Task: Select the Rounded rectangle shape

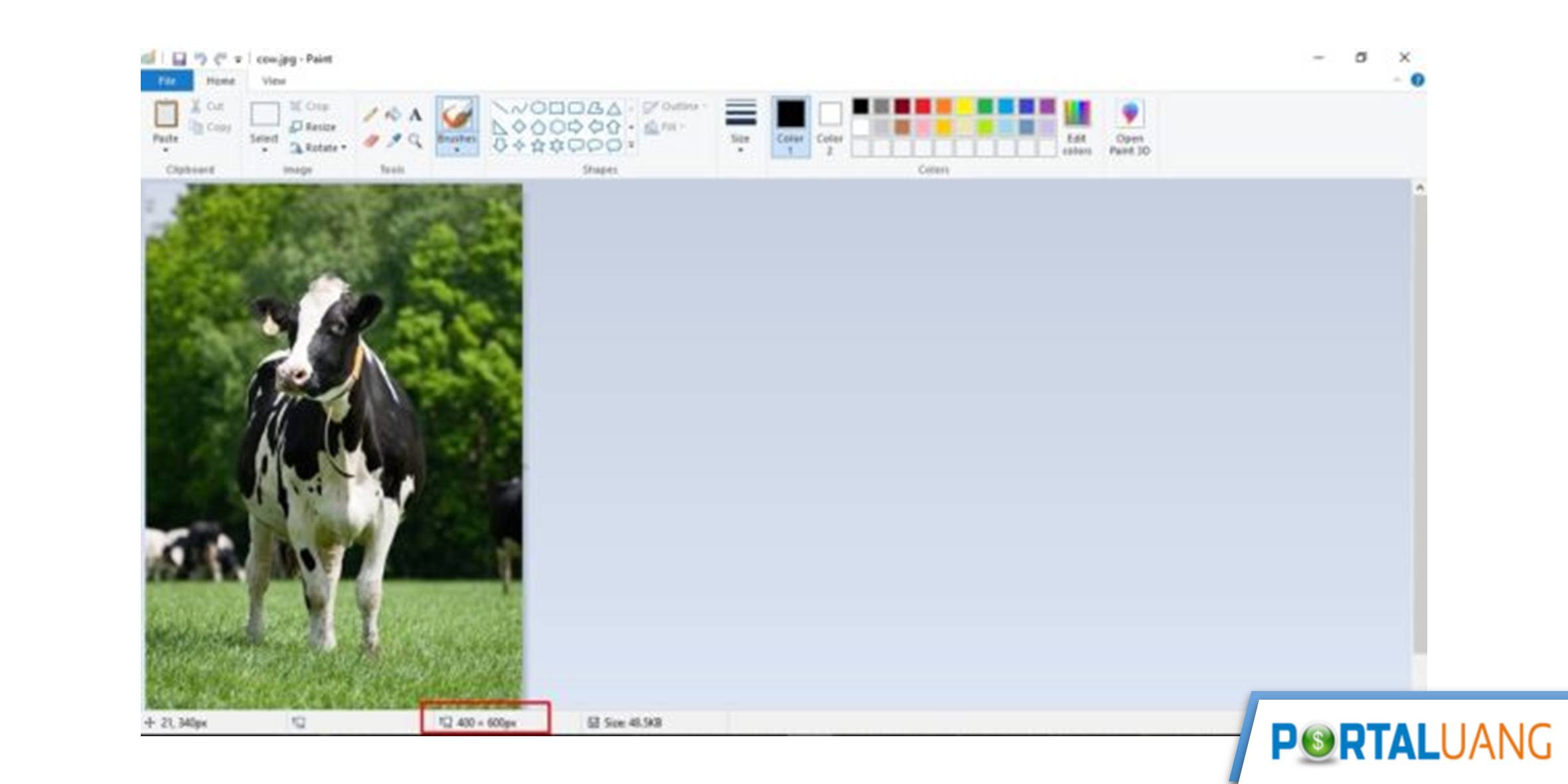Action: click(576, 108)
